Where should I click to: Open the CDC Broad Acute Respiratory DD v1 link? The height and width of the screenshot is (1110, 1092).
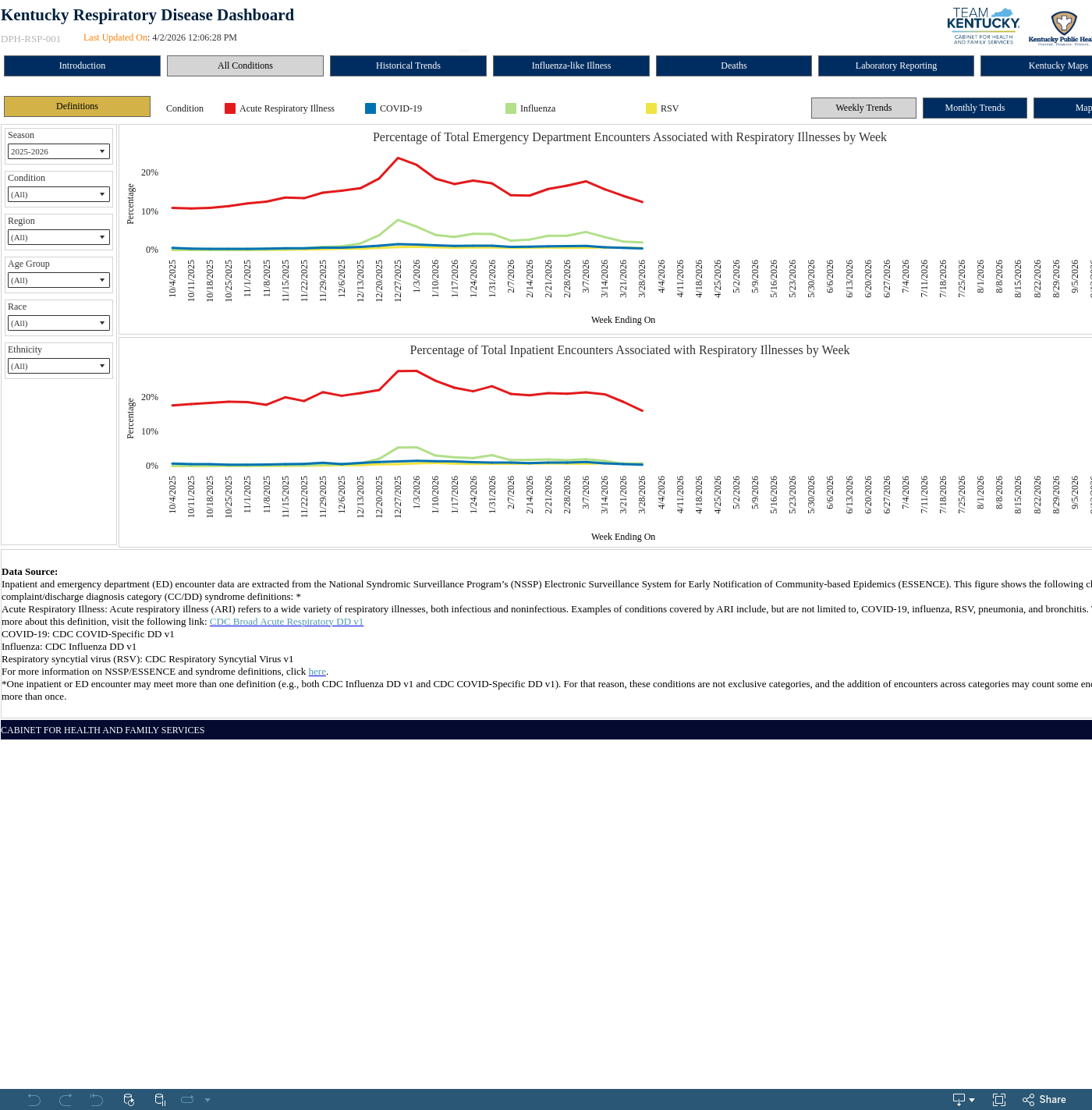(286, 622)
